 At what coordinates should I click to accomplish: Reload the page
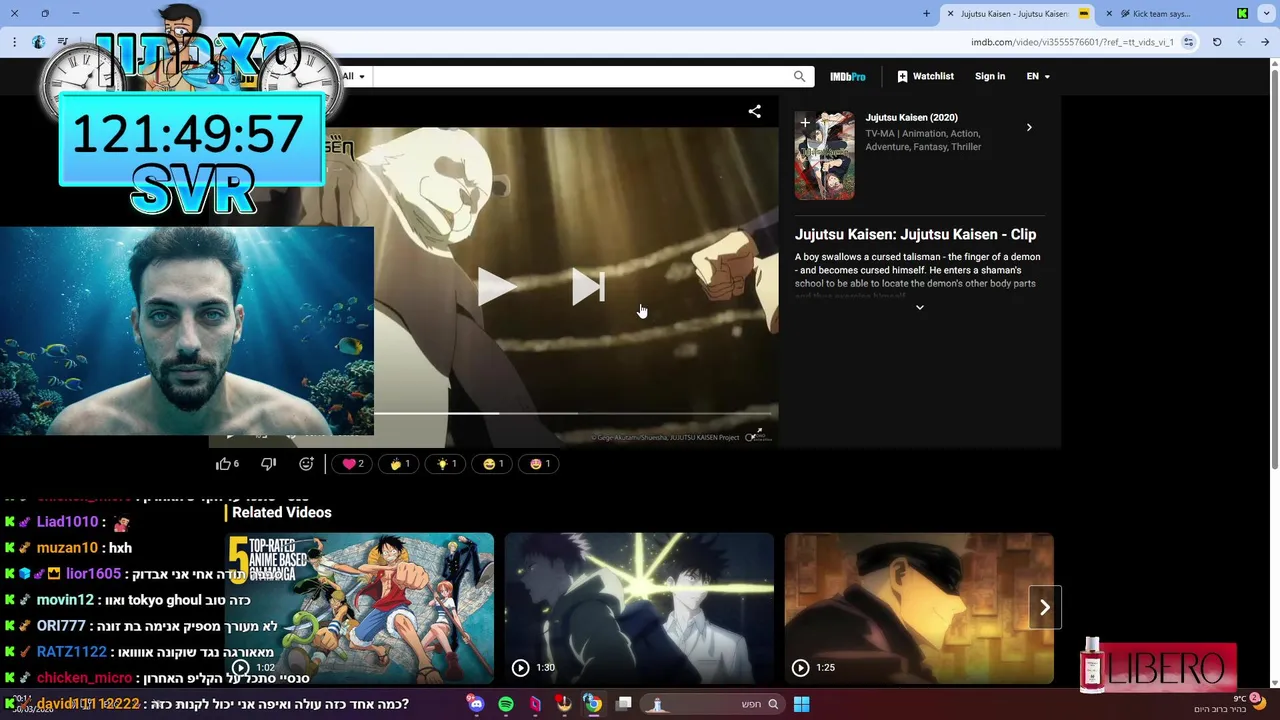(1217, 42)
